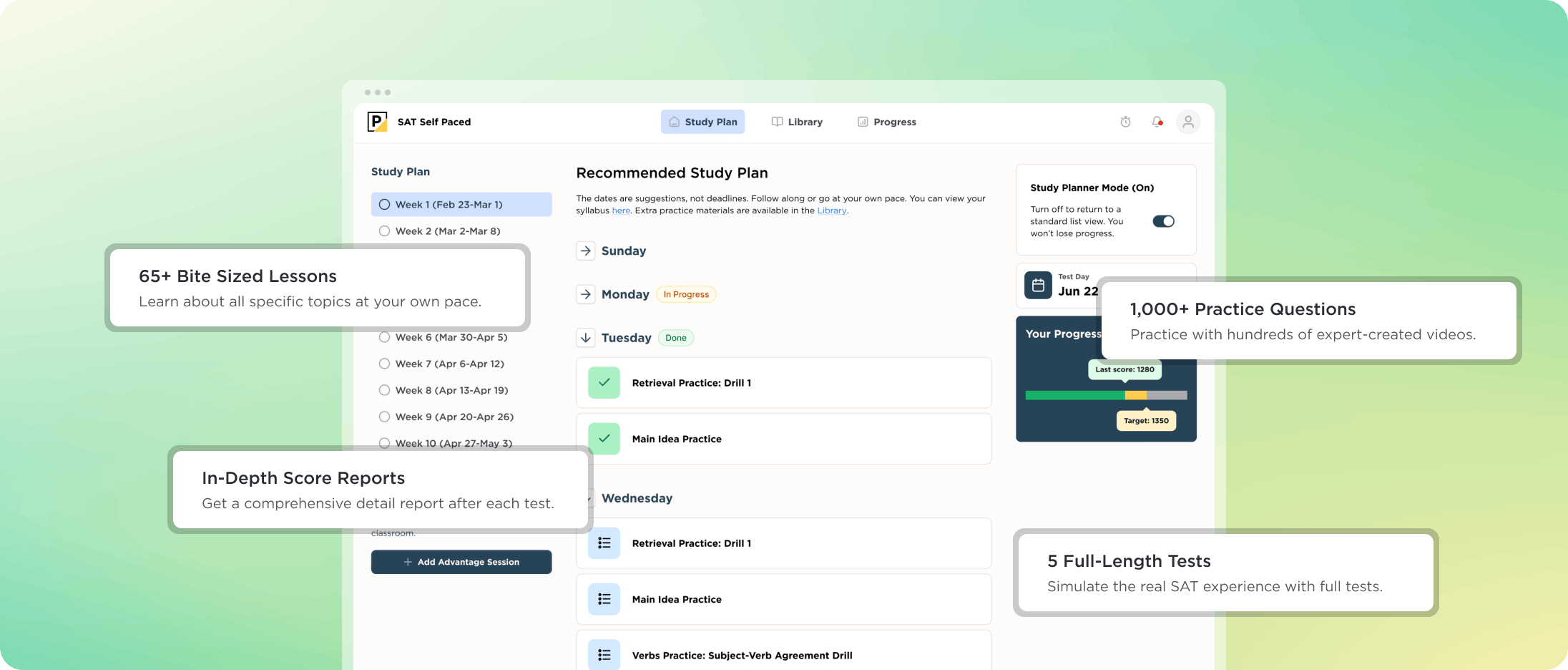The image size is (1568, 670).
Task: Turn off Study Planner Mode switch
Action: pyautogui.click(x=1163, y=221)
